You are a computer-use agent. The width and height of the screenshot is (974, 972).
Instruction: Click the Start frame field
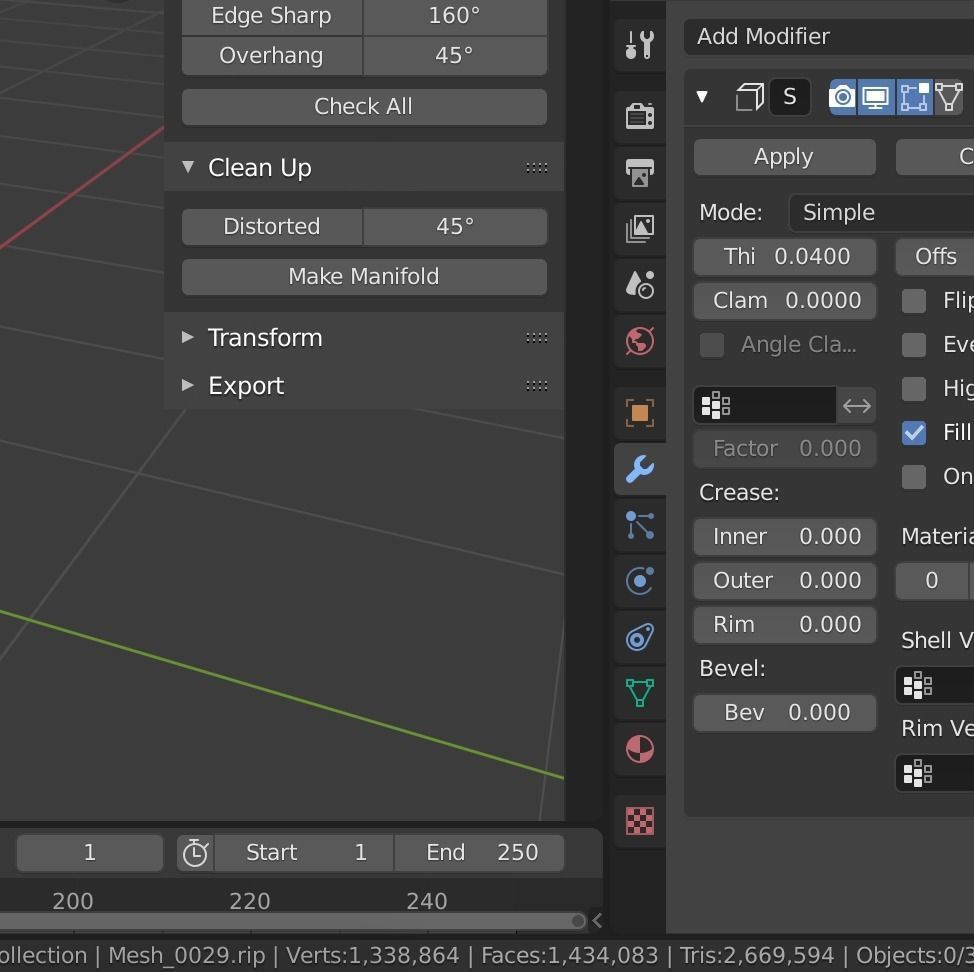[x=304, y=852]
